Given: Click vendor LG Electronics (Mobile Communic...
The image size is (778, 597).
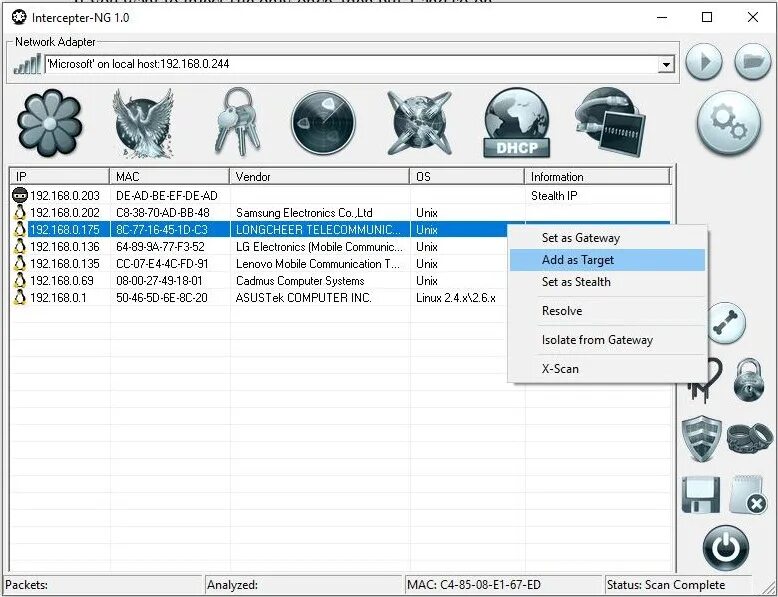Looking at the screenshot, I should (x=319, y=247).
